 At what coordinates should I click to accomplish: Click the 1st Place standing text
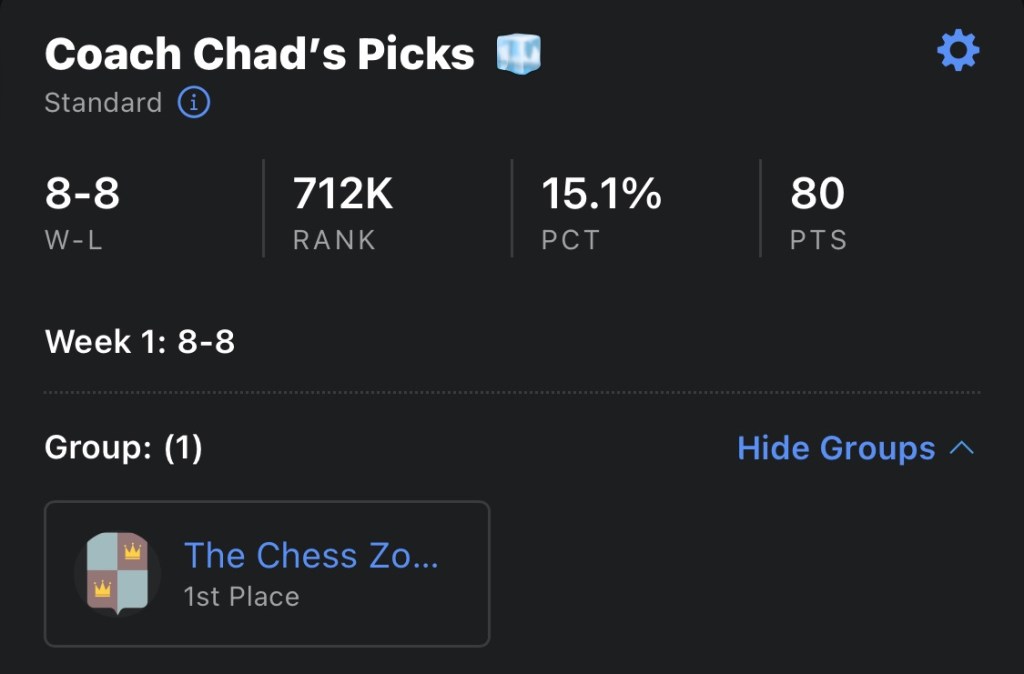[x=241, y=597]
